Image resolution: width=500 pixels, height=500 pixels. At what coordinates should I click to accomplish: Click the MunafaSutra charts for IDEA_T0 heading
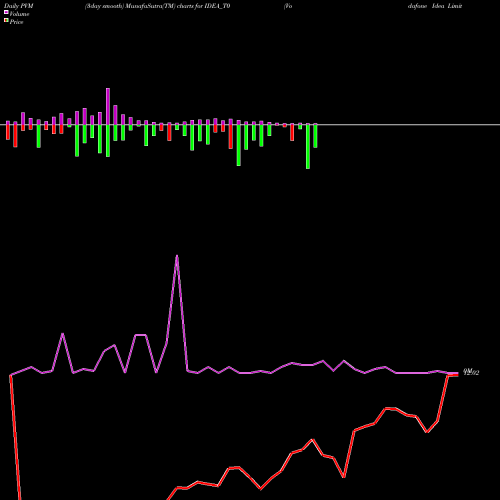[157, 6]
